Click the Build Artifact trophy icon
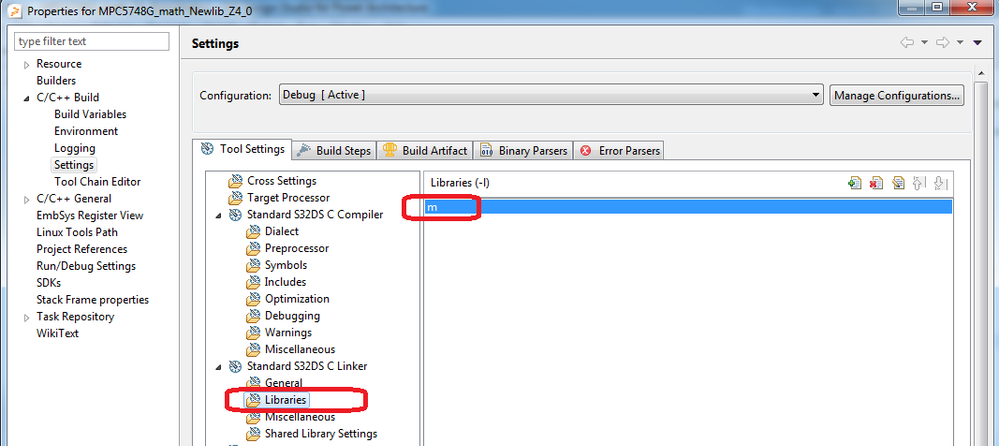999x446 pixels. pos(389,150)
